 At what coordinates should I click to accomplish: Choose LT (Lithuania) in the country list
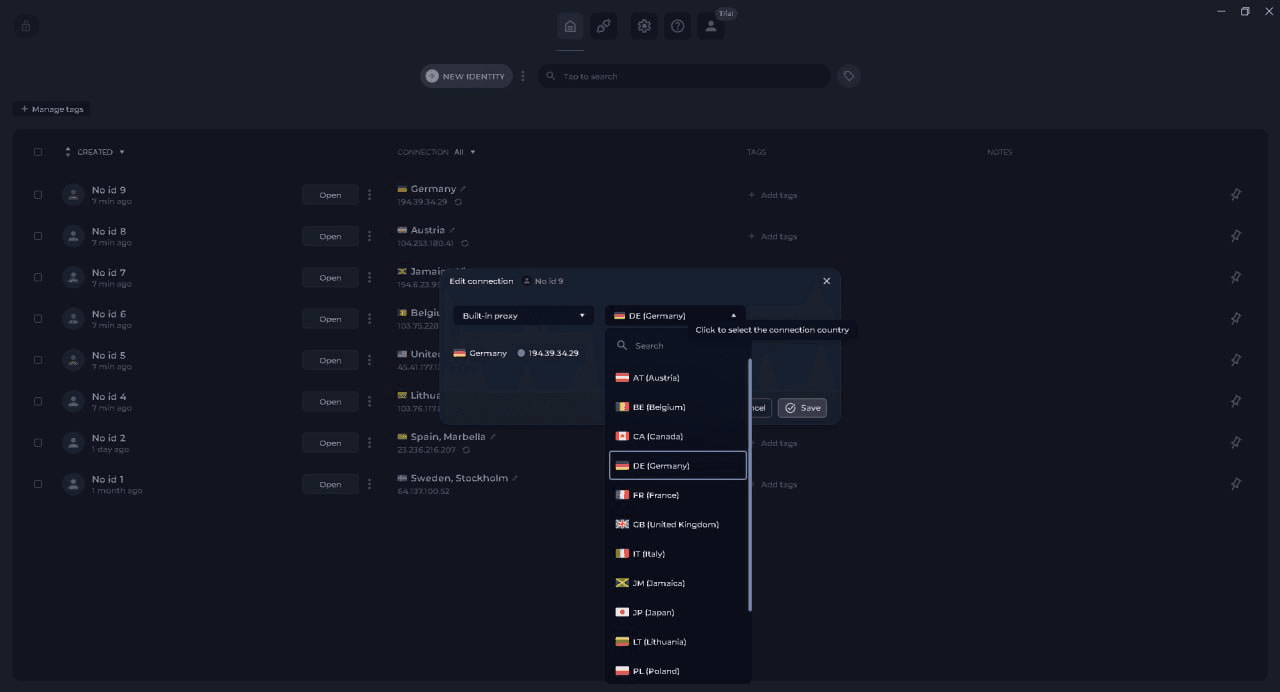(x=678, y=641)
